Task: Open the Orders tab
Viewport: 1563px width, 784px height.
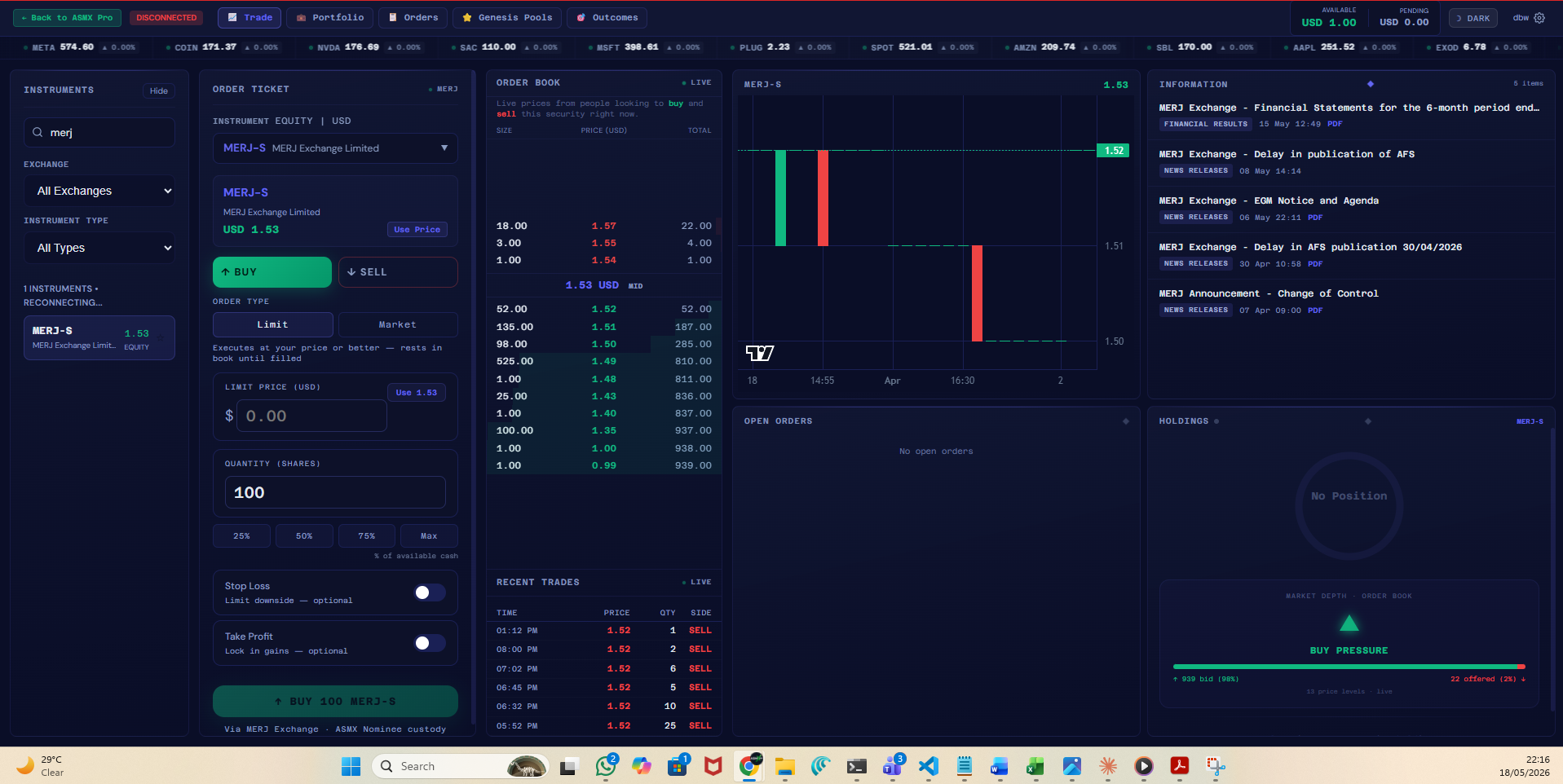Action: pyautogui.click(x=413, y=17)
